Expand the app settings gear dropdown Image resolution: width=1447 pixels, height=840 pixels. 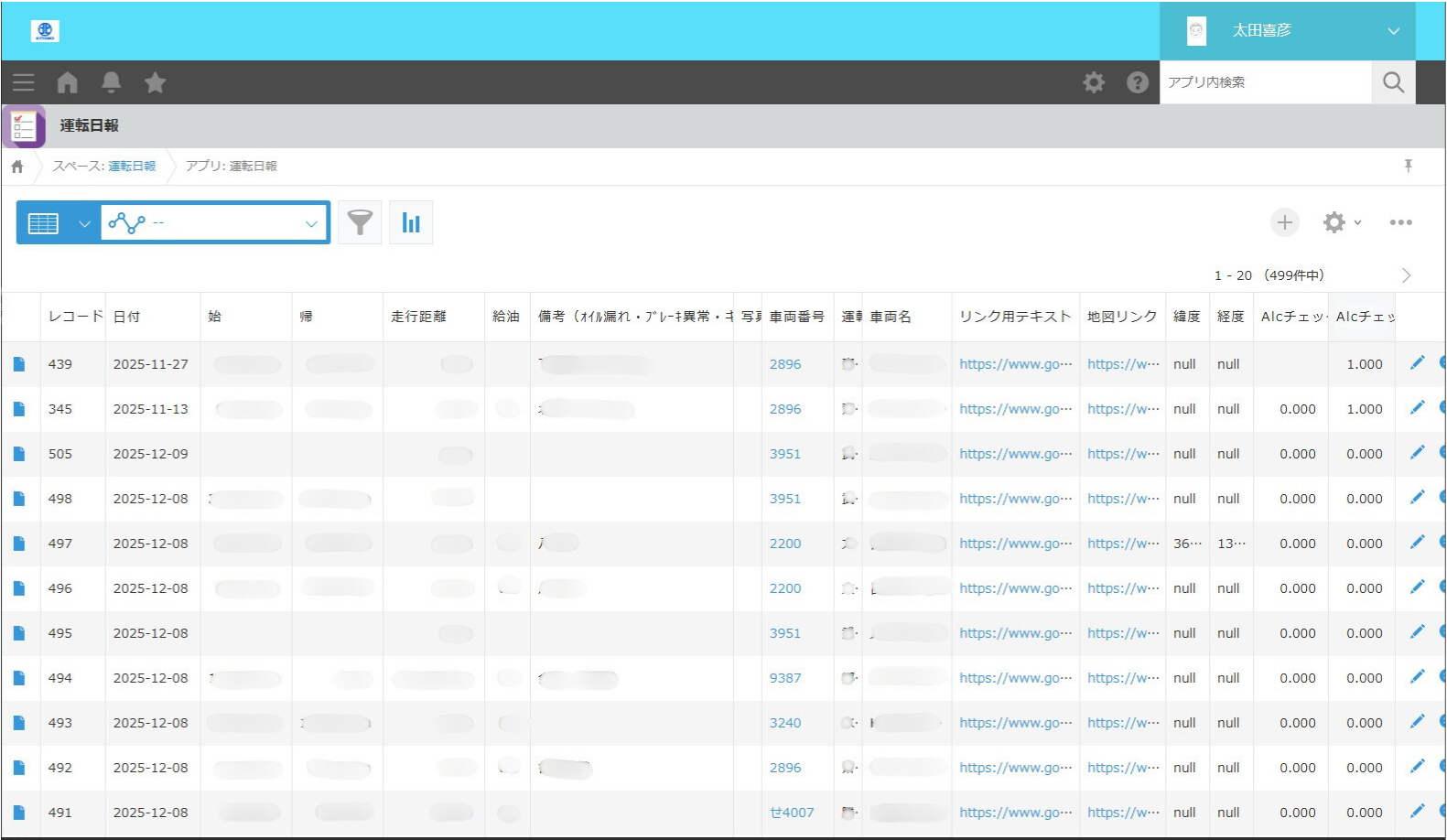coord(1342,222)
